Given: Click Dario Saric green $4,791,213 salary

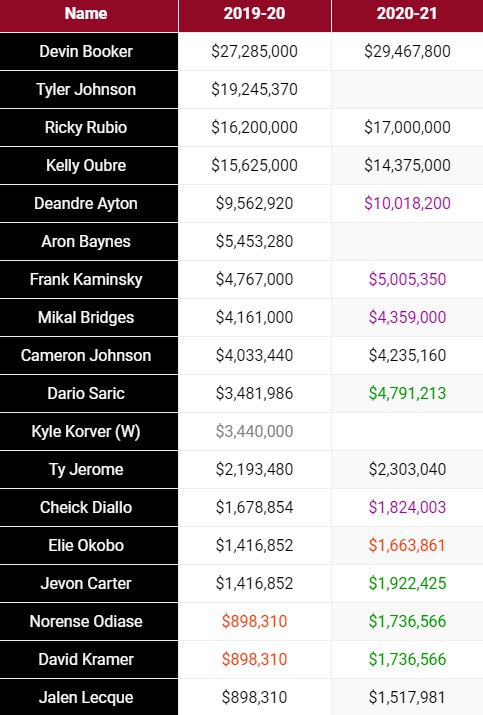Looking at the screenshot, I should [407, 394].
